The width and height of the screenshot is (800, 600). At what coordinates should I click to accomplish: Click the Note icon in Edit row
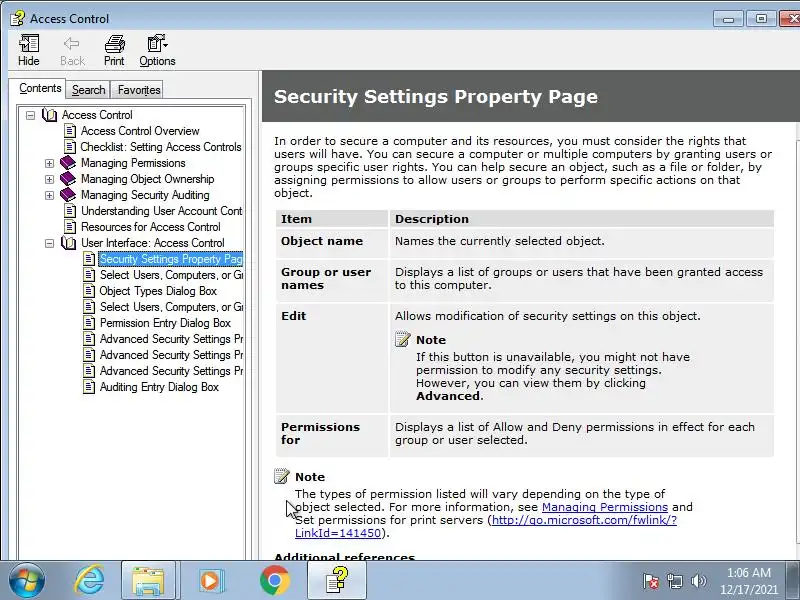pos(403,339)
